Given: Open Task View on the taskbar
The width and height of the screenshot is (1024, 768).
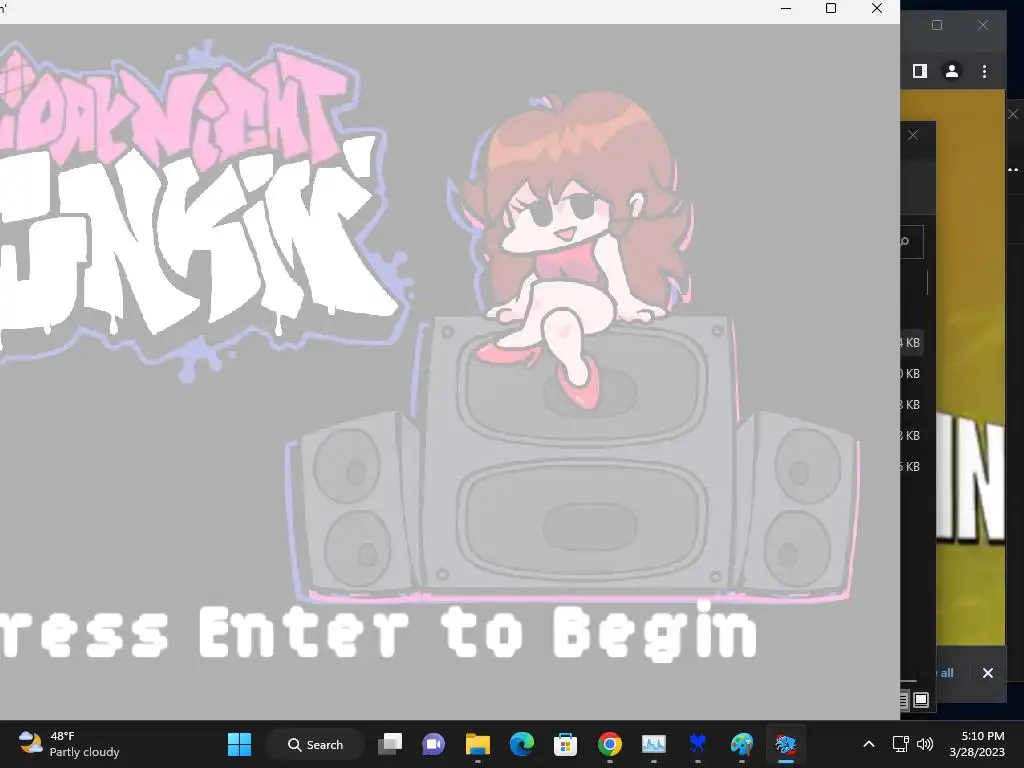Looking at the screenshot, I should click(x=390, y=744).
